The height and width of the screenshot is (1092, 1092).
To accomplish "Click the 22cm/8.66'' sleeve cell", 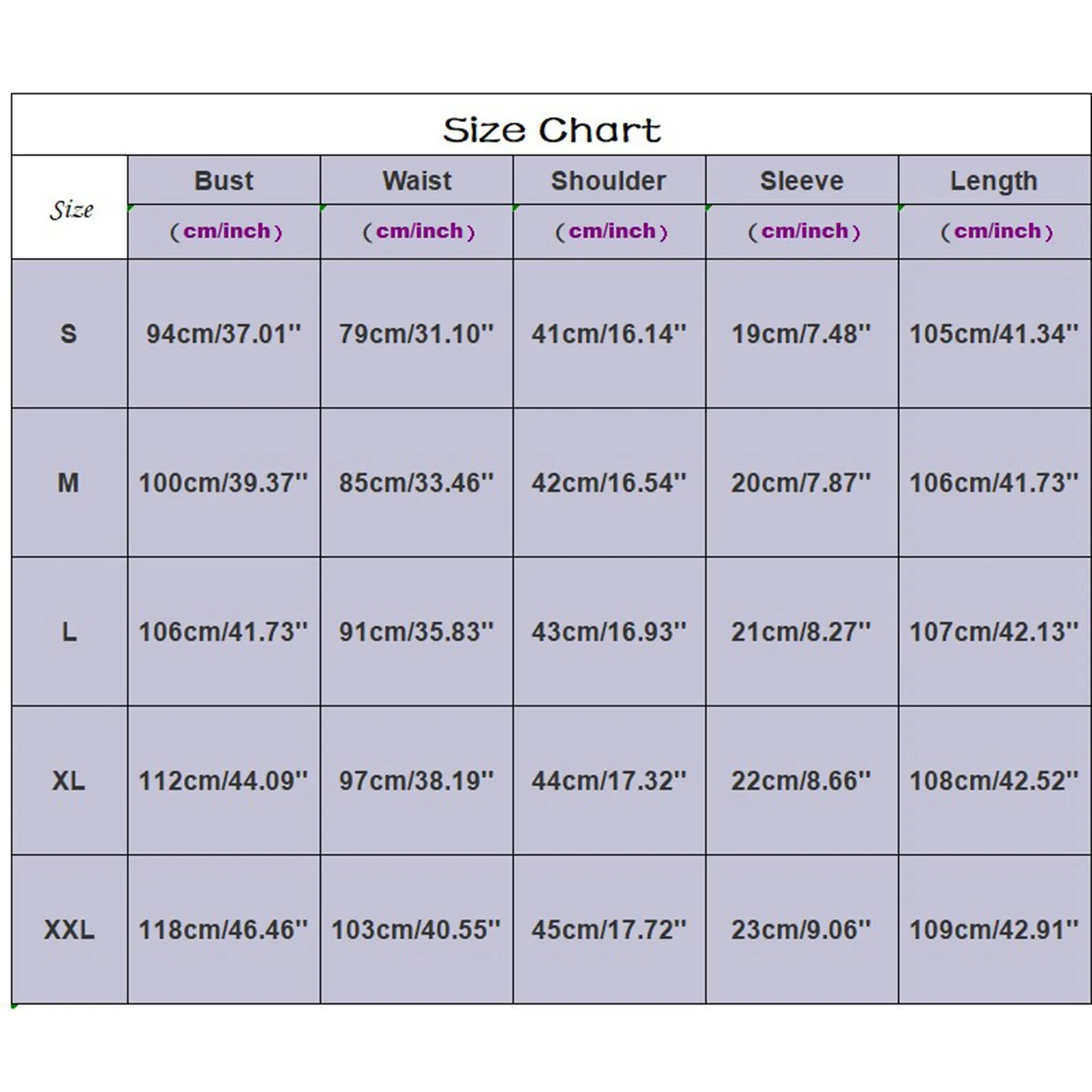I will pos(801,780).
